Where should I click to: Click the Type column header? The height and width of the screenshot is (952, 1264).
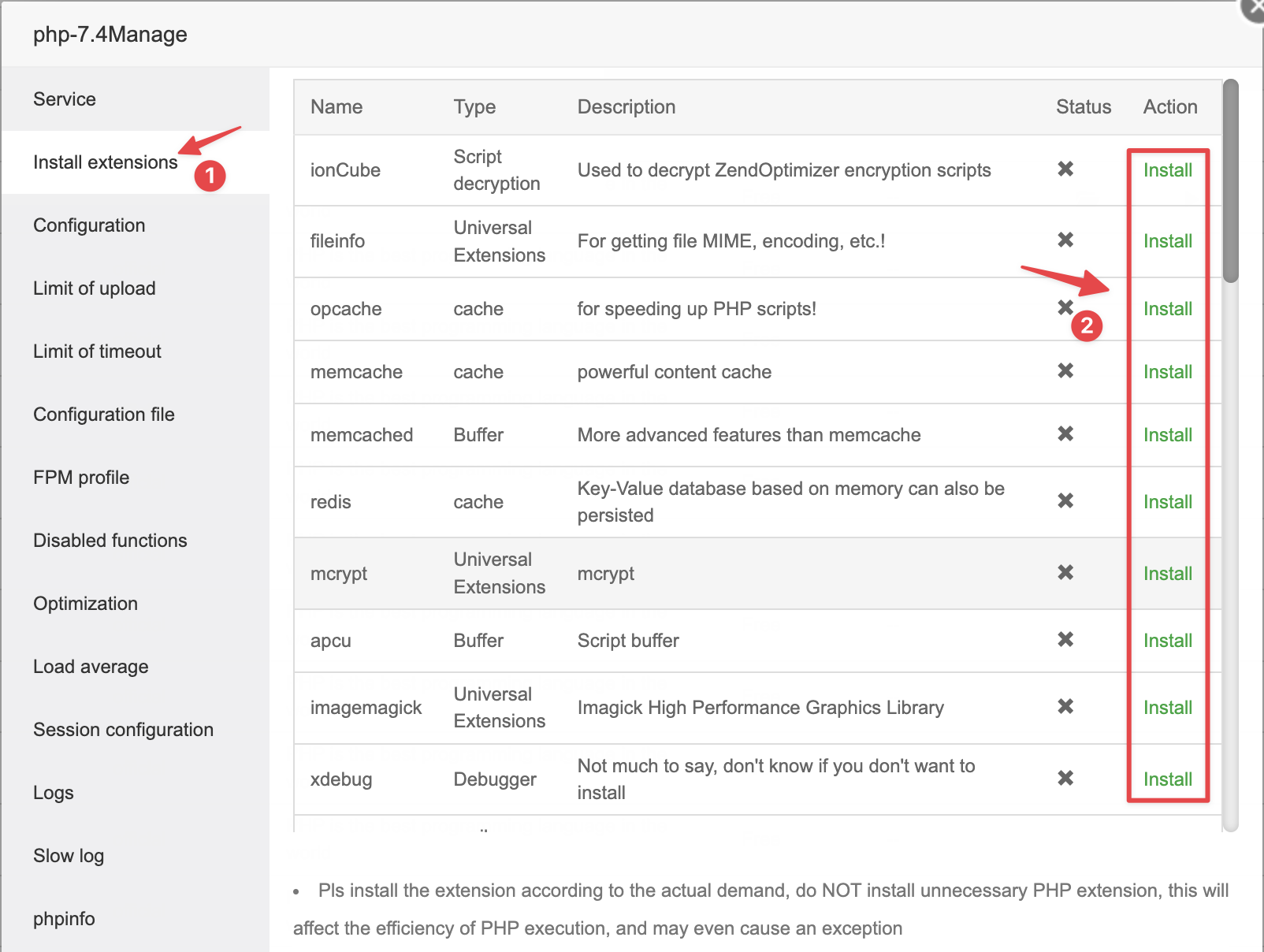pos(474,107)
